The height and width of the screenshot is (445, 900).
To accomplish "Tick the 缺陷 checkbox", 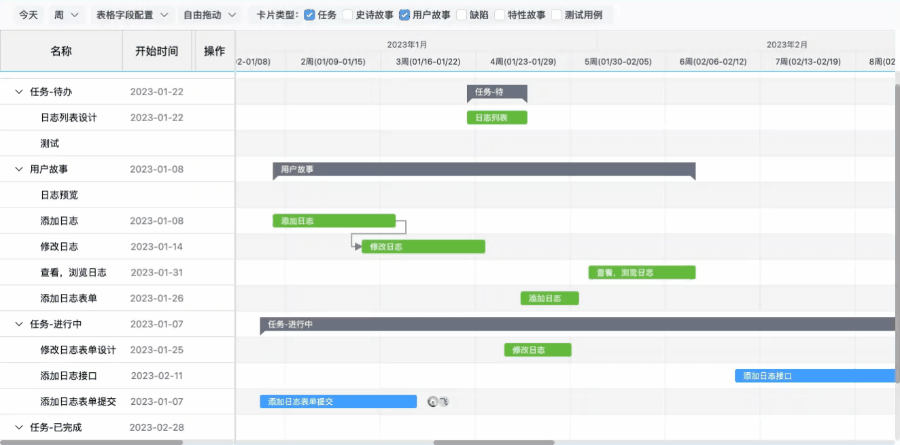I will pos(462,15).
